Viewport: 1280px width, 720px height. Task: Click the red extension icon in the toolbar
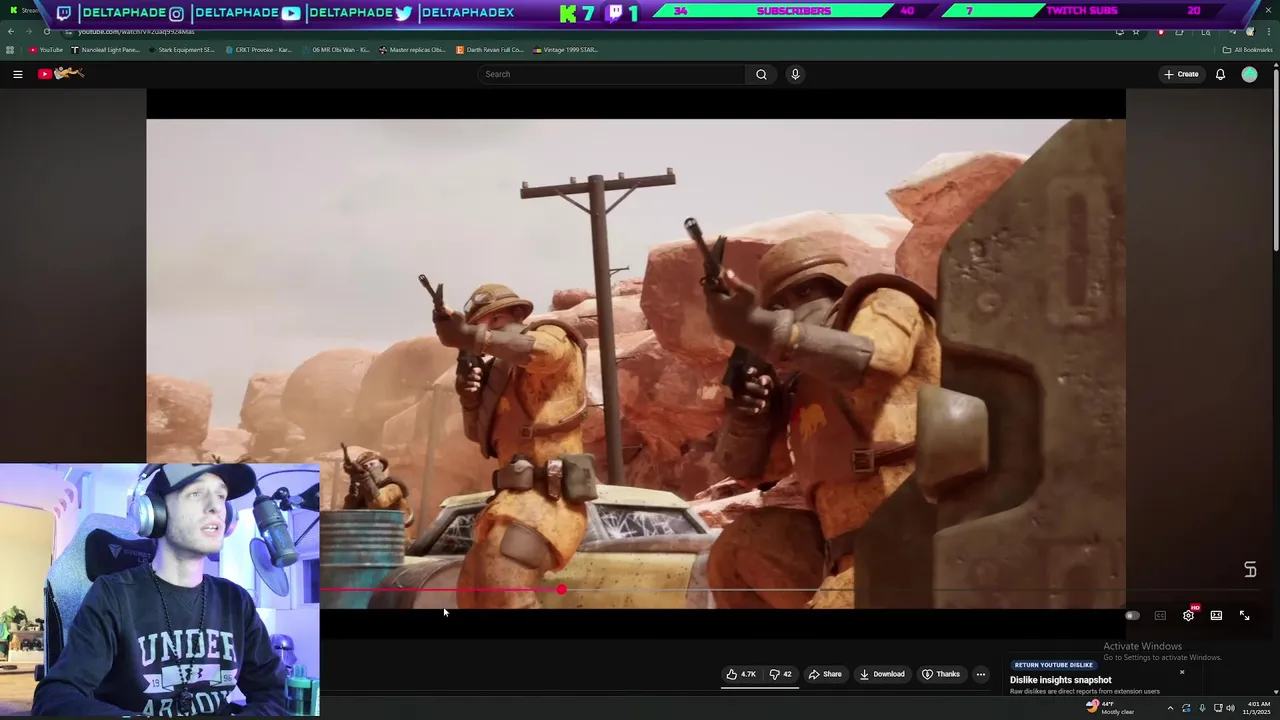[x=1160, y=32]
